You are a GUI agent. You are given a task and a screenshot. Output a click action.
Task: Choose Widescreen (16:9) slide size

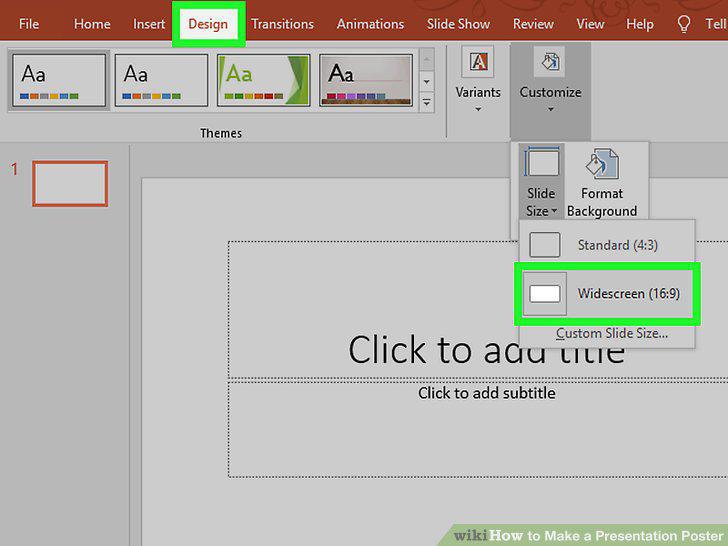click(x=607, y=293)
